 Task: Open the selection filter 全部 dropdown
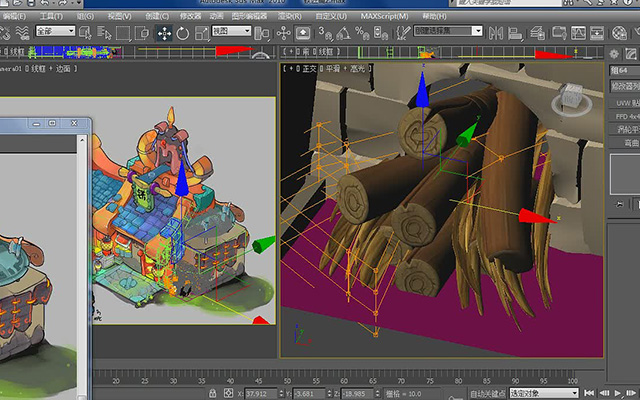[x=56, y=31]
